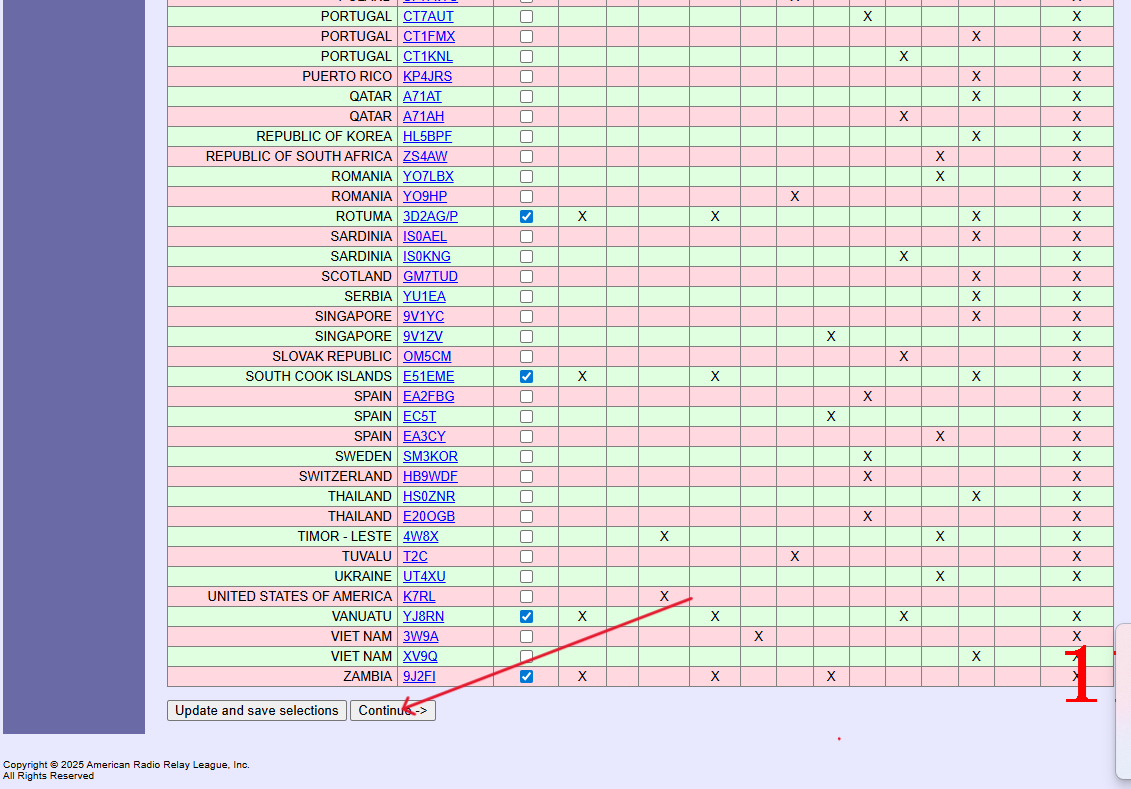Viewport: 1131px width, 789px height.
Task: Click Update and save selections button
Action: [257, 711]
